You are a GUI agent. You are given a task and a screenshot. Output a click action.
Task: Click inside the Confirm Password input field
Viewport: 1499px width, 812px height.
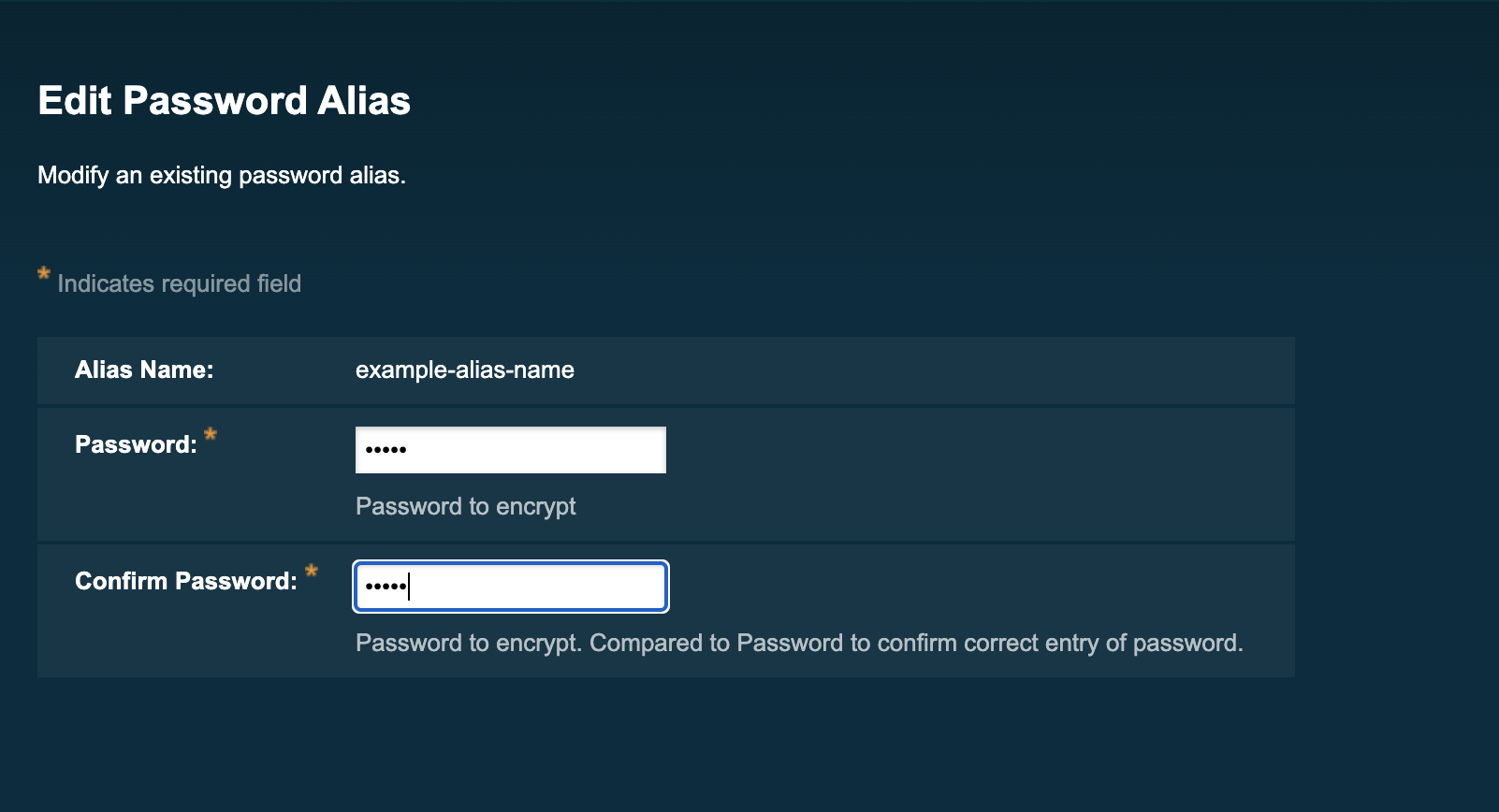[x=510, y=587]
